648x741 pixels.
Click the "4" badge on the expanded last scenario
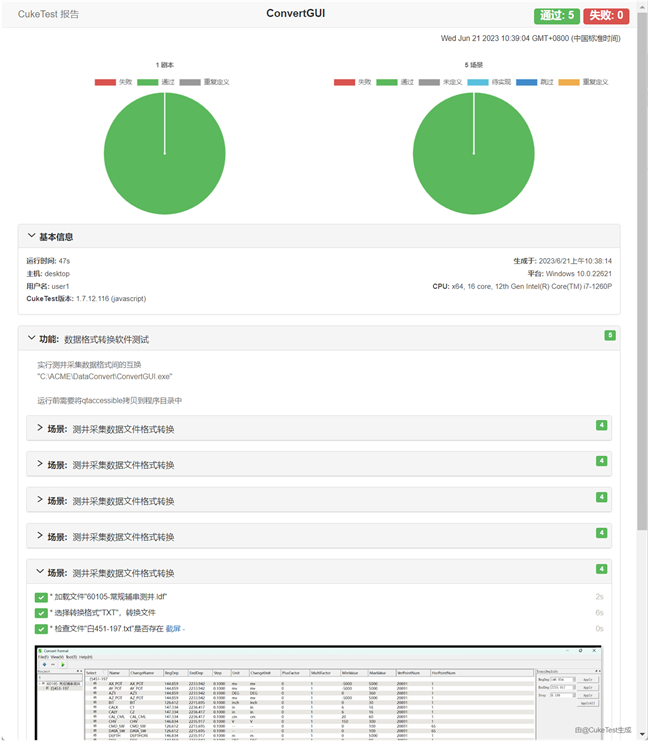pos(601,569)
